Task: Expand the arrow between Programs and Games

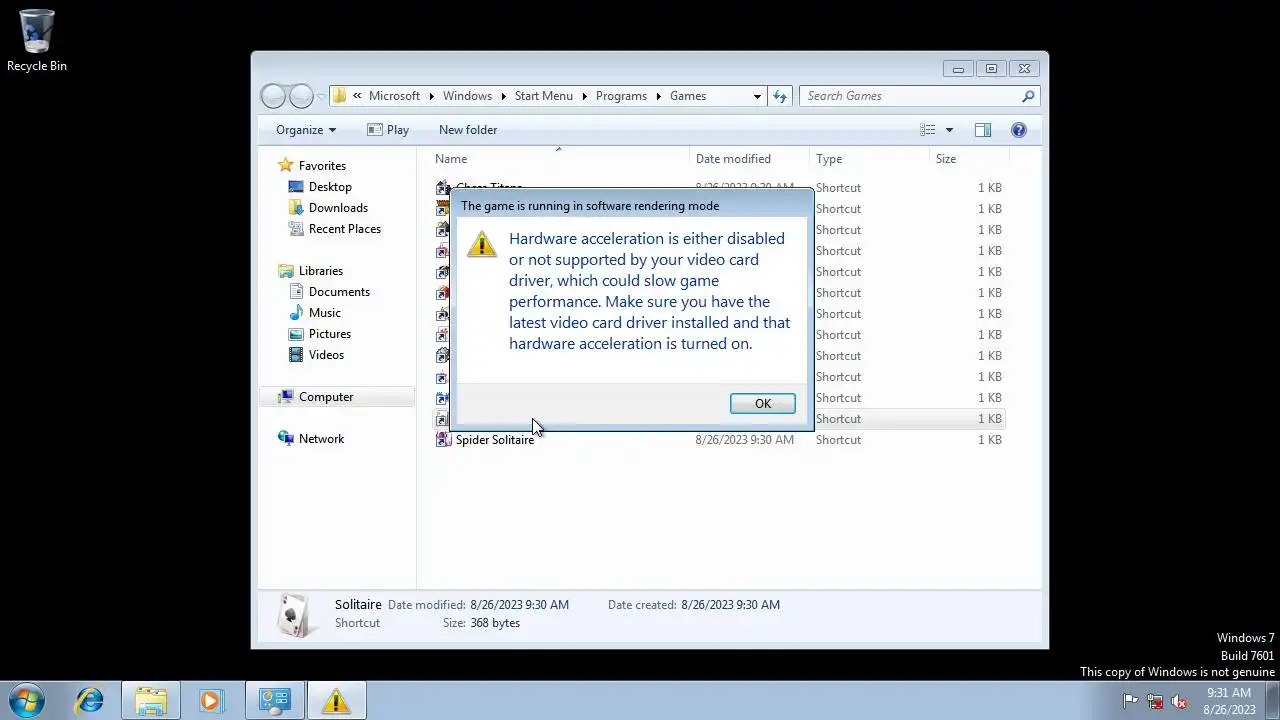Action: pyautogui.click(x=659, y=96)
